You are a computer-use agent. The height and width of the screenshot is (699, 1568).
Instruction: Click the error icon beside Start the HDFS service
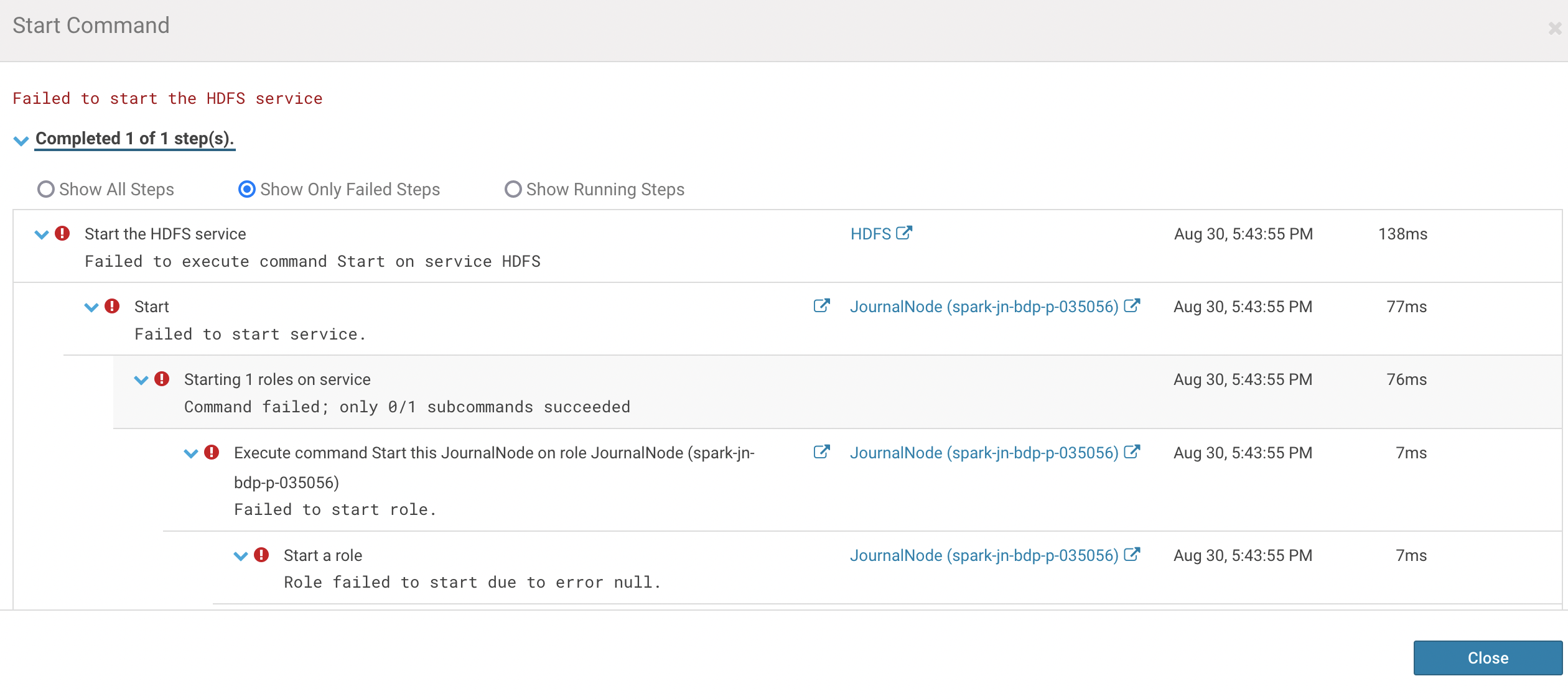[63, 233]
